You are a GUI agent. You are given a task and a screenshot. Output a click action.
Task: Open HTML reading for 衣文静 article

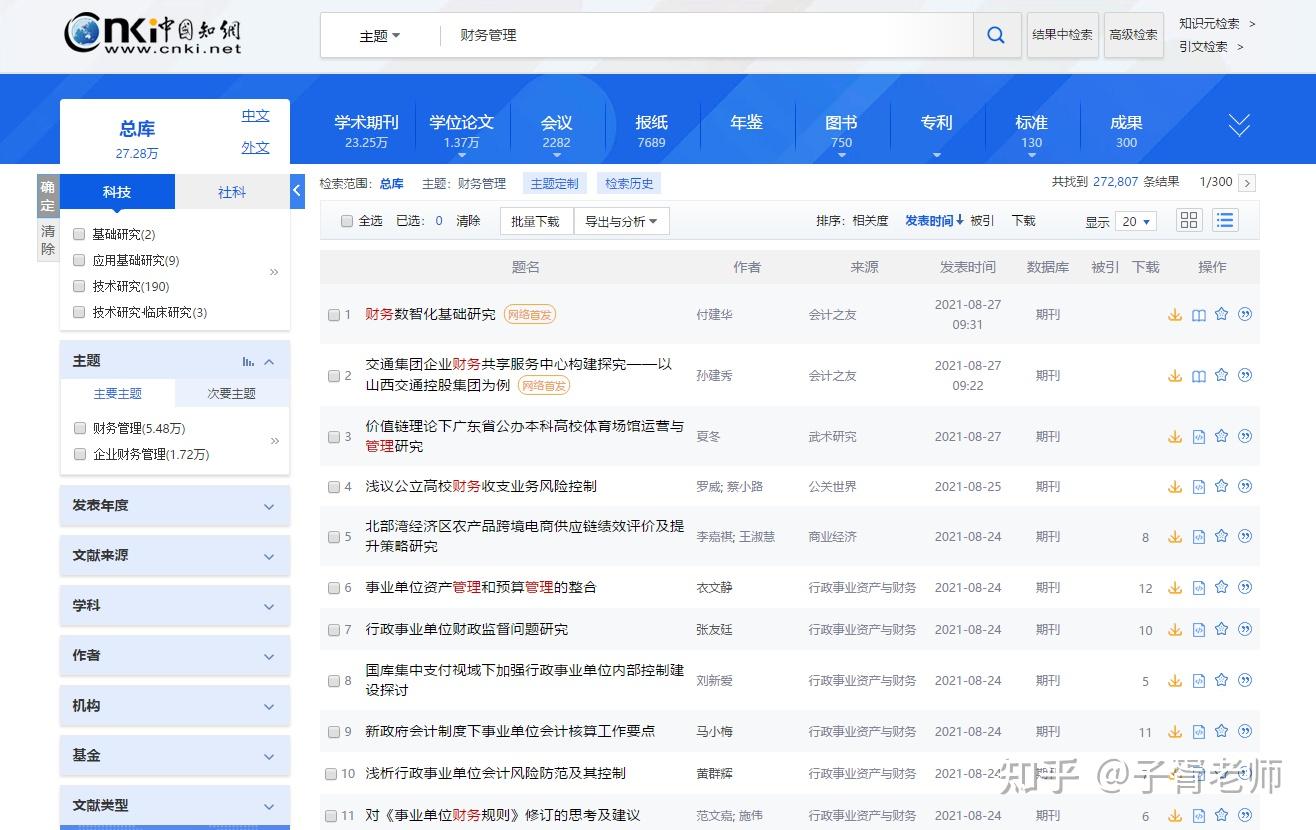(x=1199, y=588)
